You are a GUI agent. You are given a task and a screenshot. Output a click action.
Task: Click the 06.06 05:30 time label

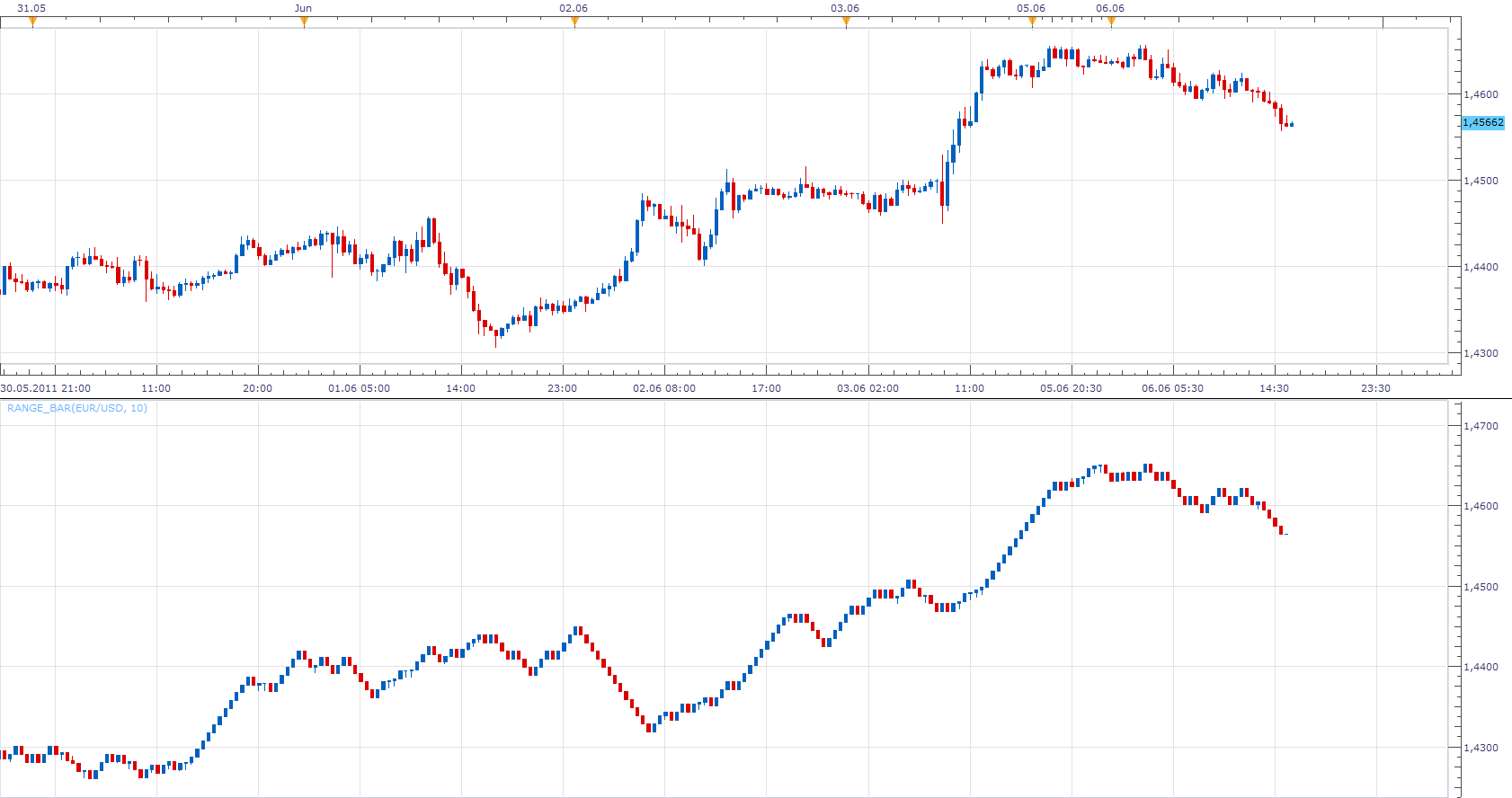click(1173, 388)
